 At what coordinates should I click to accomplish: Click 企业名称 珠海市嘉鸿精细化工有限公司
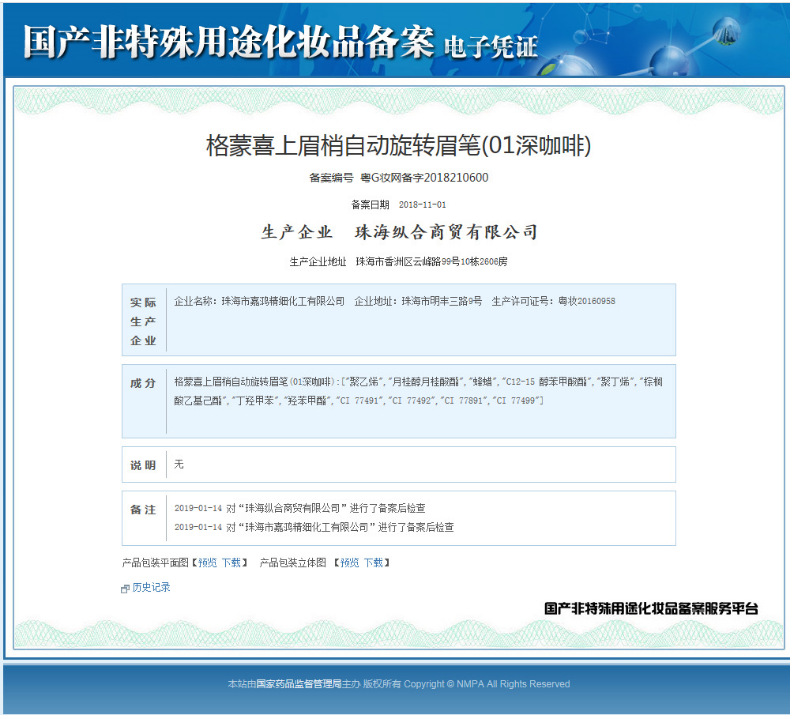coord(259,301)
